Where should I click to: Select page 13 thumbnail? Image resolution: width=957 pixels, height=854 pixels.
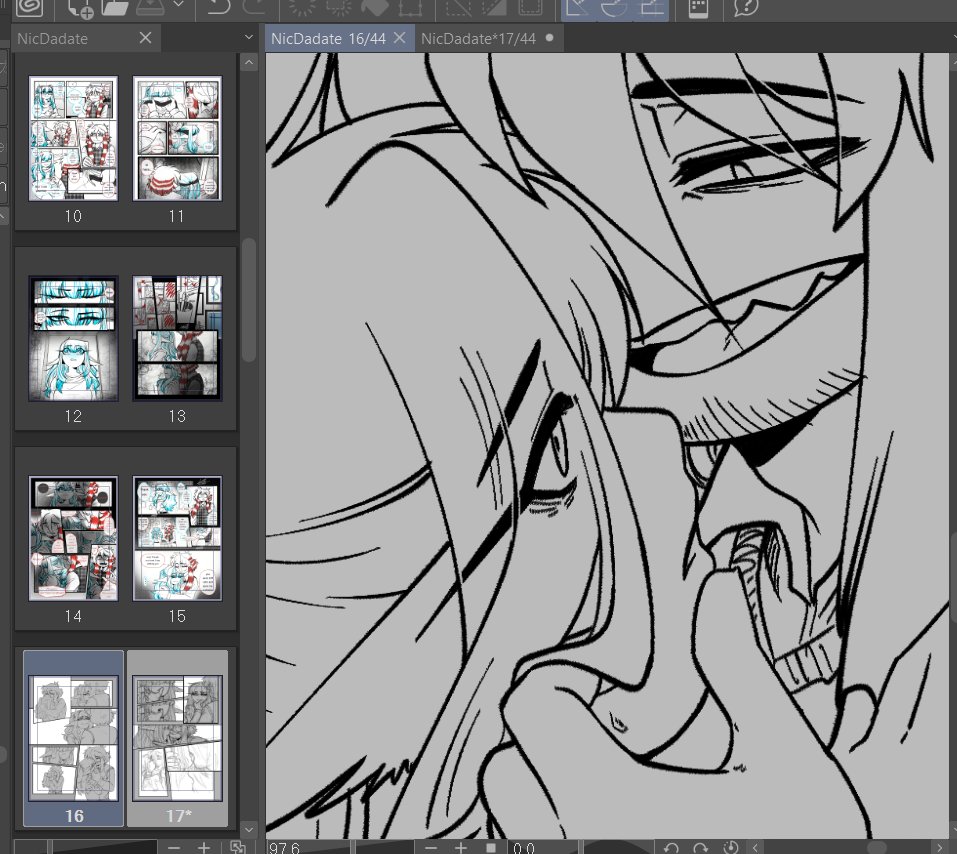tap(177, 338)
